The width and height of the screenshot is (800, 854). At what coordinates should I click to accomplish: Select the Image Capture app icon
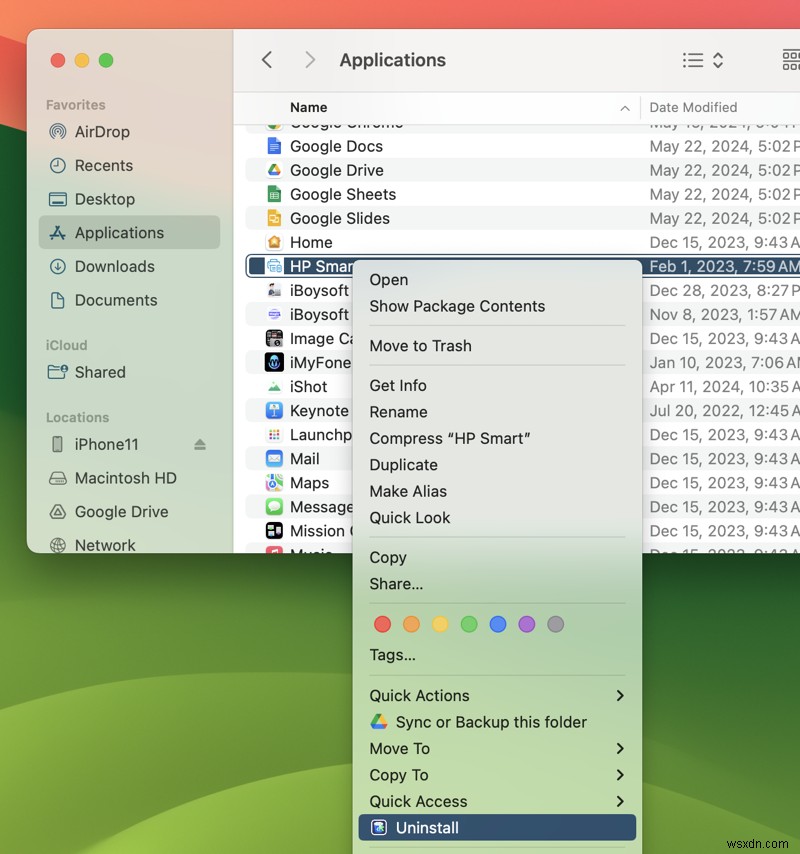click(274, 338)
